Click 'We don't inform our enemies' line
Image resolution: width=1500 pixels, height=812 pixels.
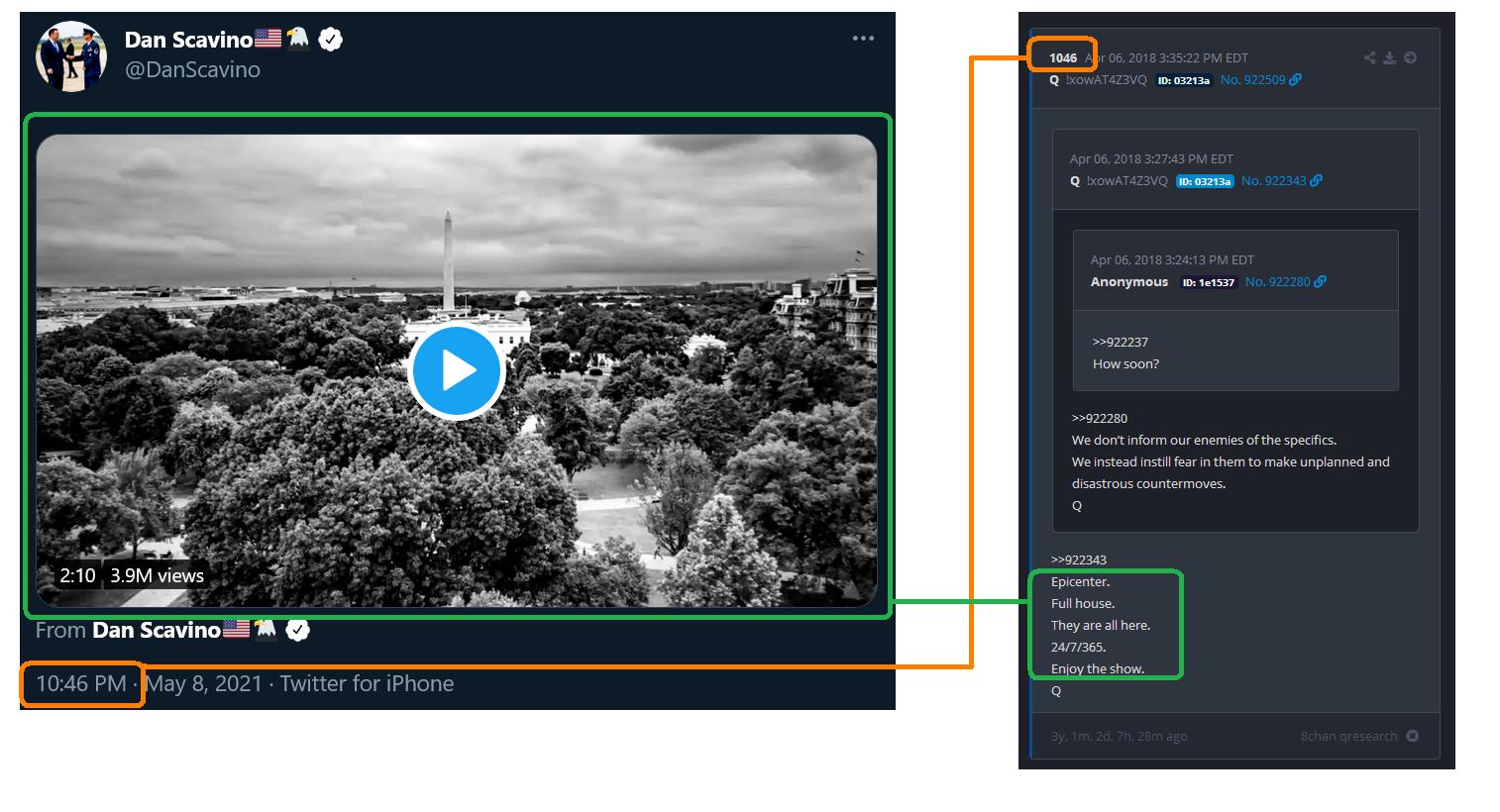pyautogui.click(x=1204, y=440)
